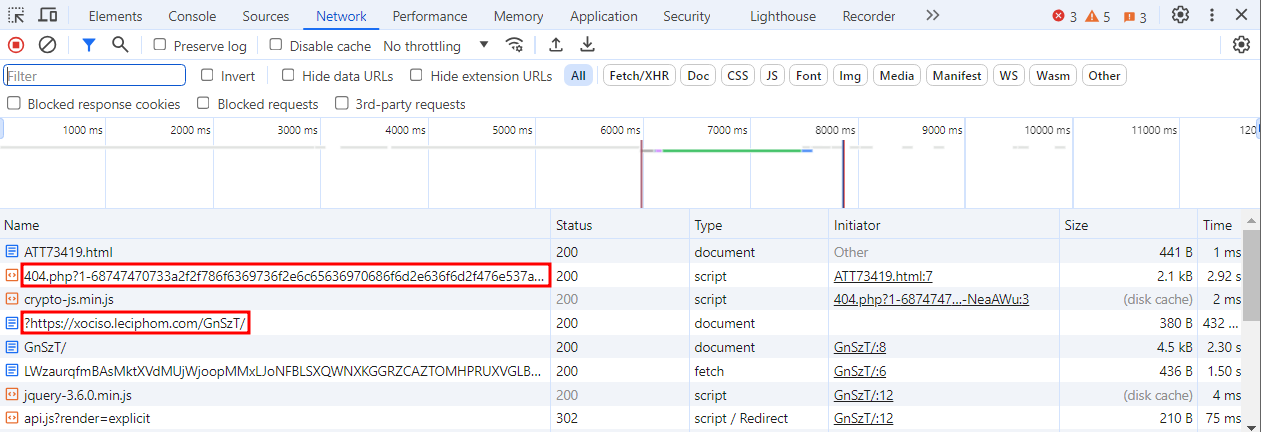Clear the network log
Viewport: 1261px width, 432px height.
pyautogui.click(x=47, y=45)
